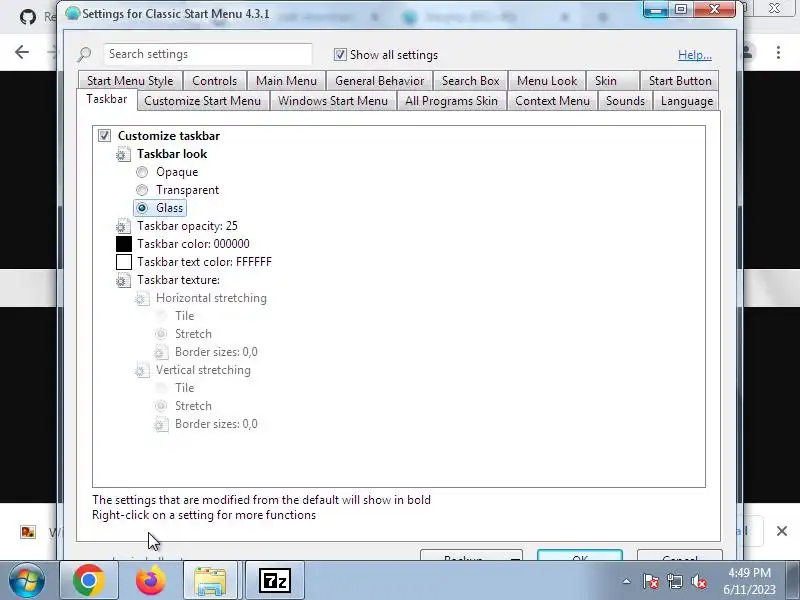The image size is (800, 600).
Task: Click the gear icon beside Taskbar opacity
Action: coord(123,226)
